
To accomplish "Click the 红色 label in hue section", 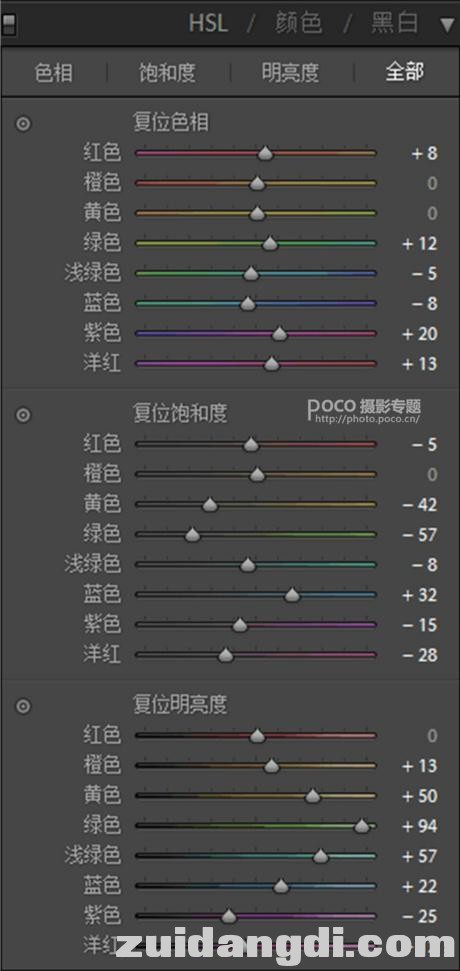I will [102, 152].
